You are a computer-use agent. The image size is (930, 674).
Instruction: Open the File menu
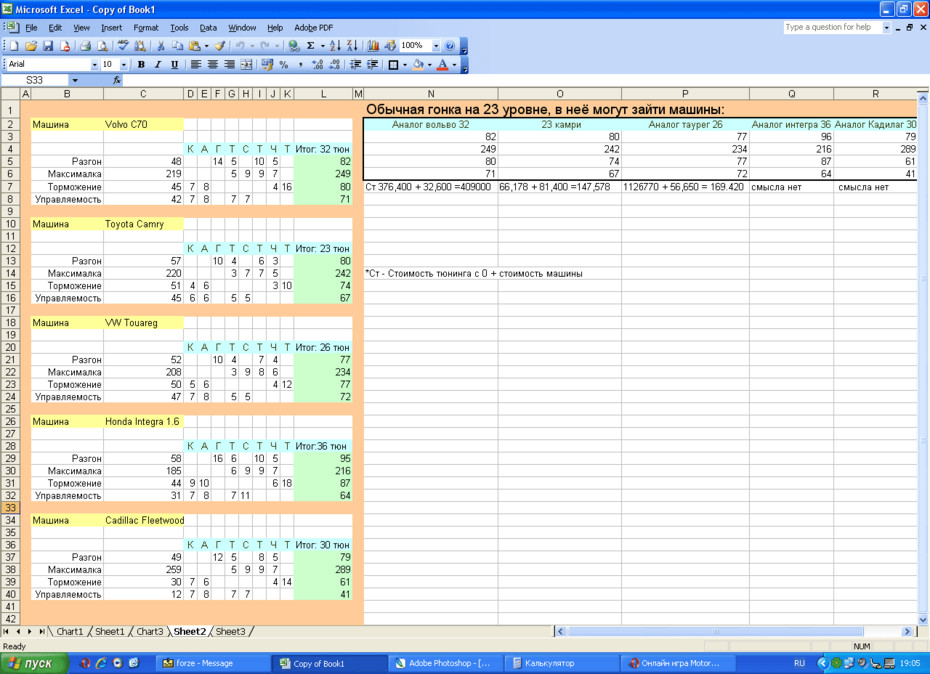[x=31, y=28]
